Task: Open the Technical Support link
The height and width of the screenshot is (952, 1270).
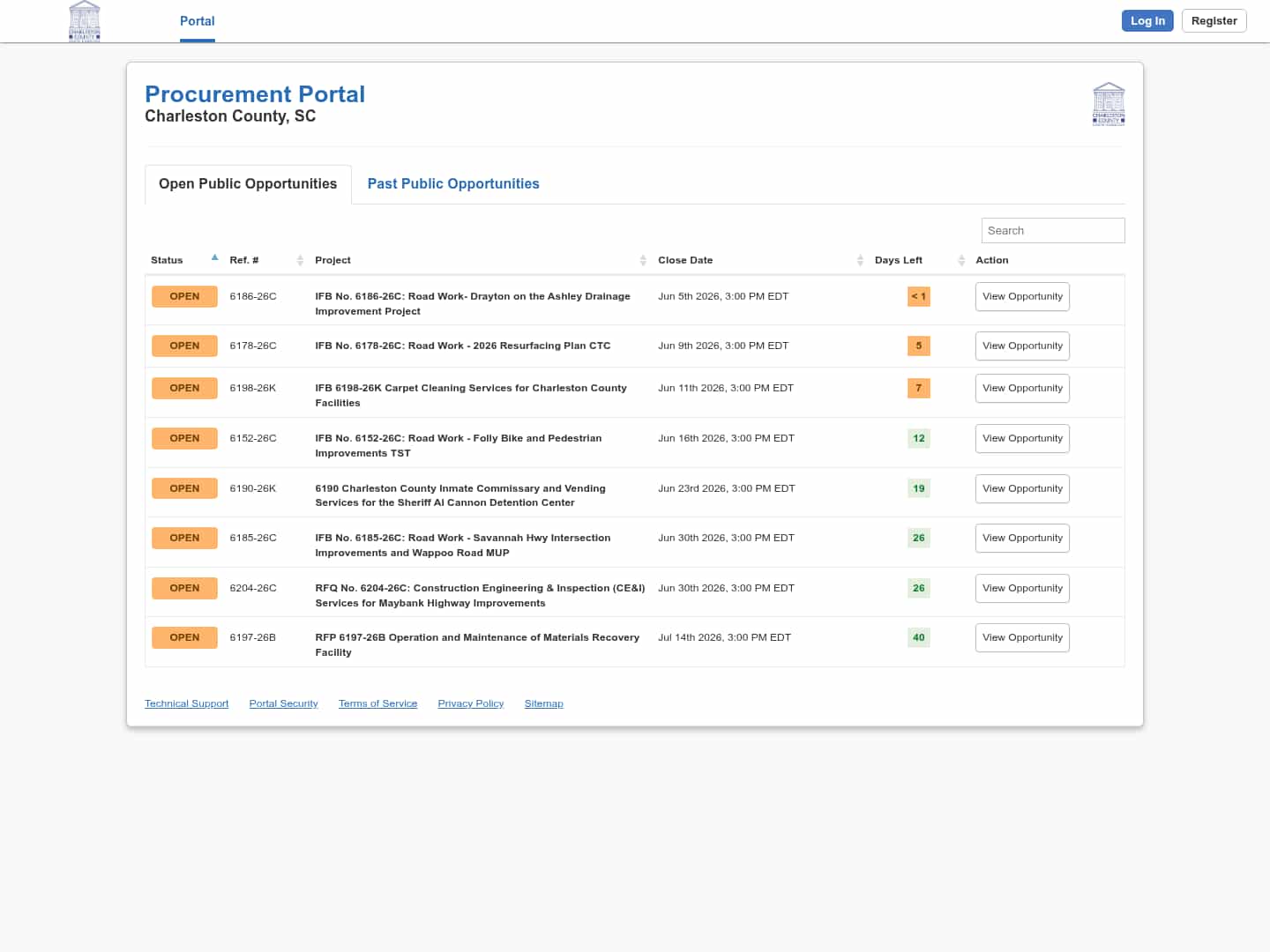Action: click(x=186, y=703)
